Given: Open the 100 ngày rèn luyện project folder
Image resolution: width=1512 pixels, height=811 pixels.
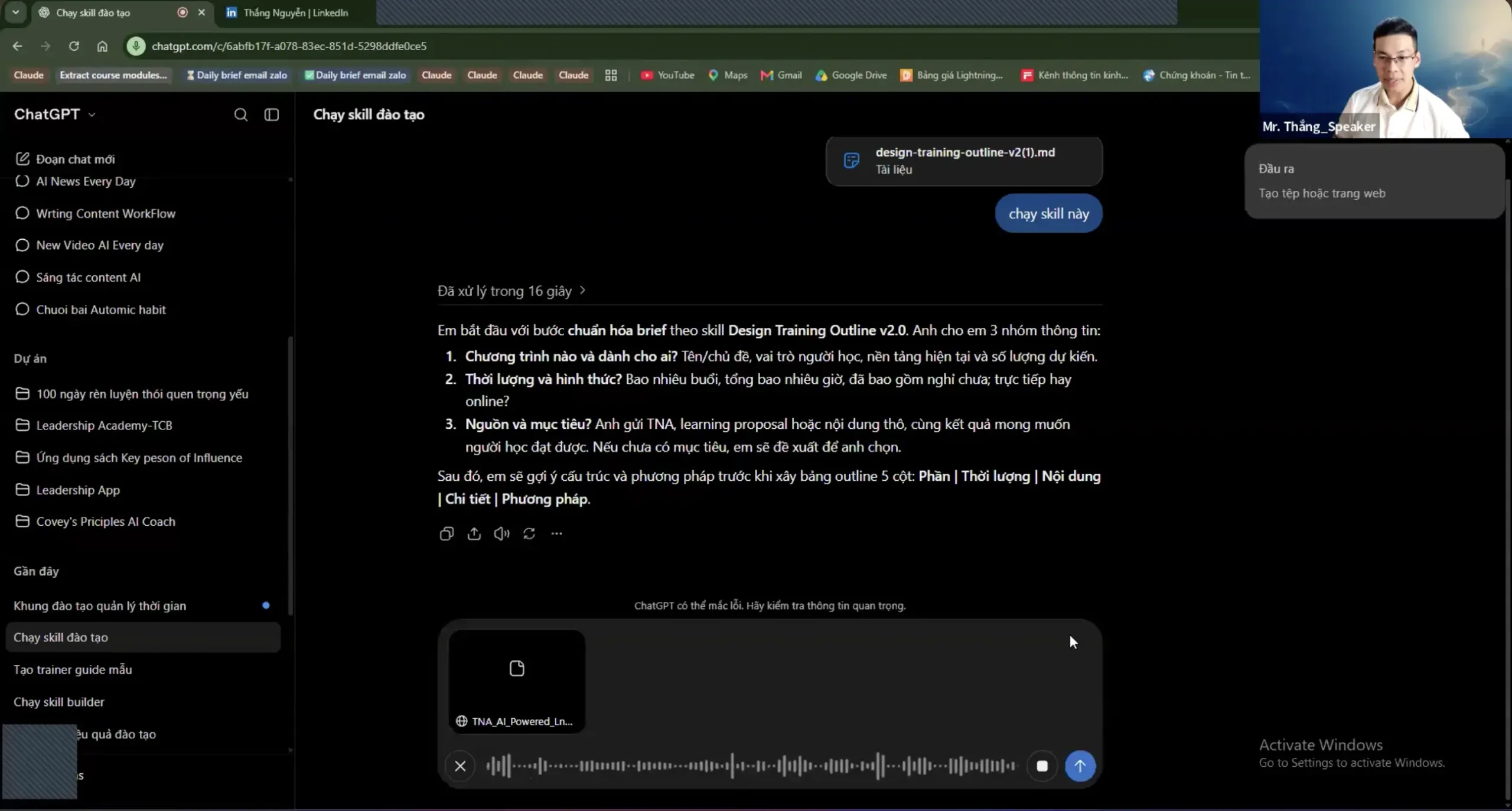Looking at the screenshot, I should point(132,394).
